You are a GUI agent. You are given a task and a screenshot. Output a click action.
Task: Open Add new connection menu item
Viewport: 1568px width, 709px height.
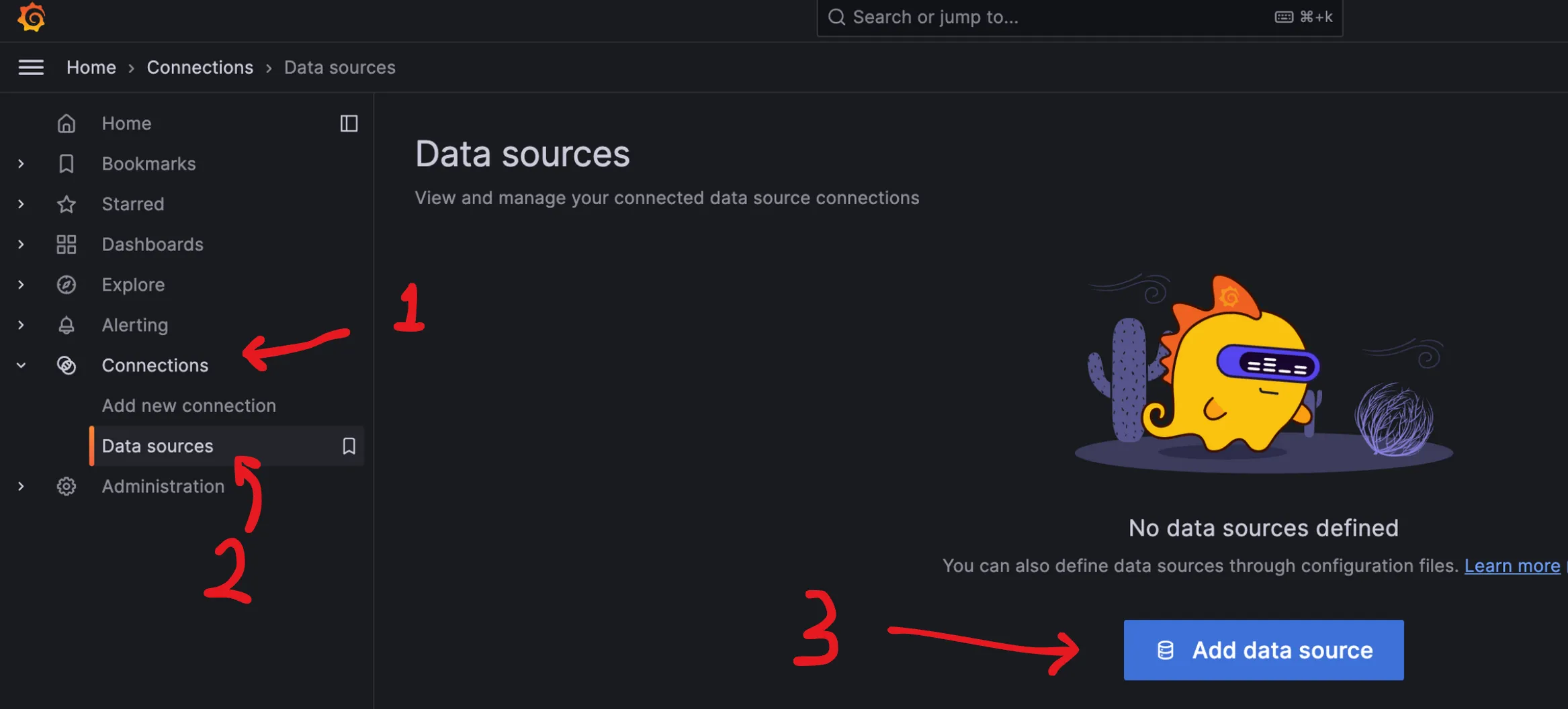pos(189,406)
